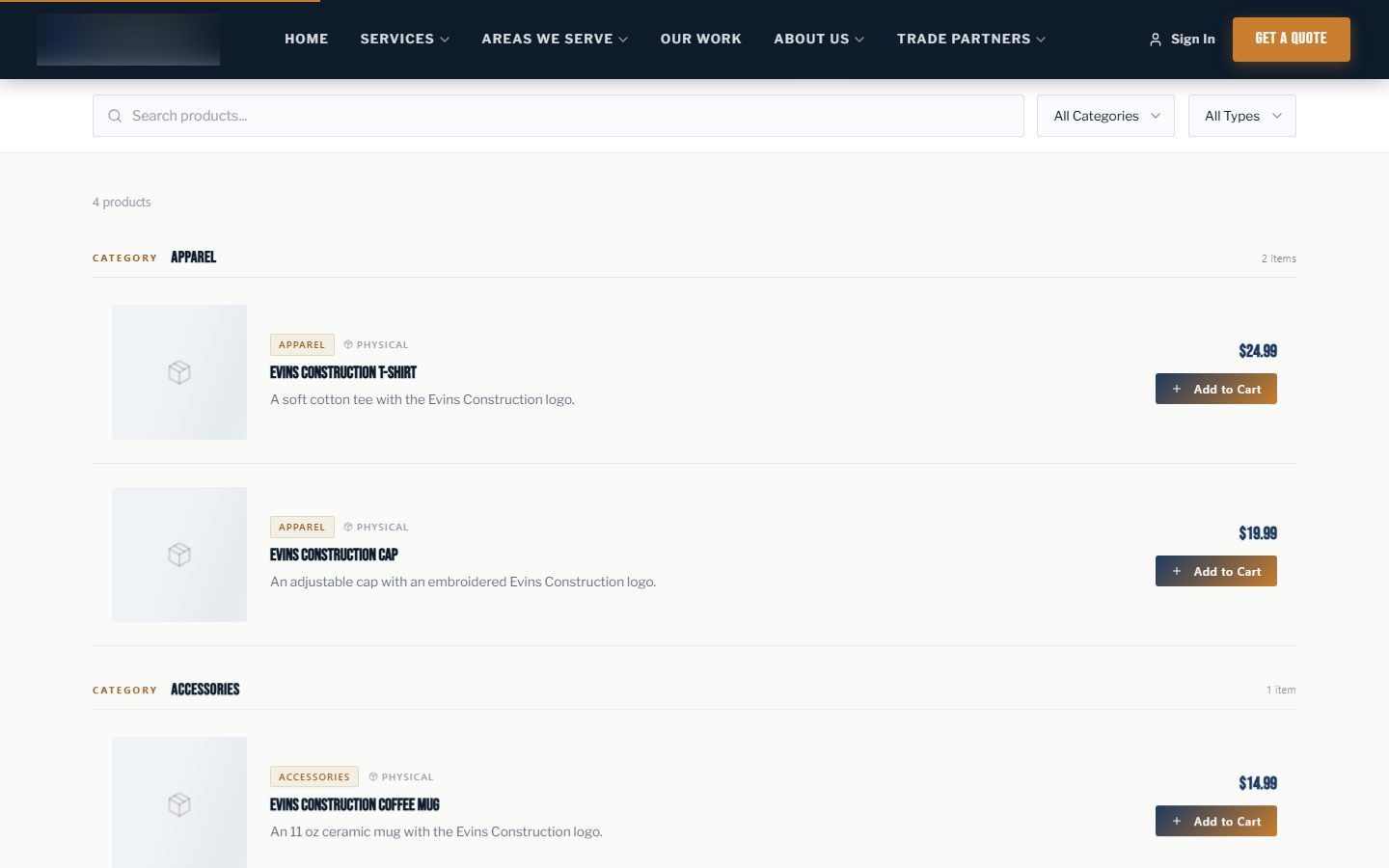Click the Sign In link
The height and width of the screenshot is (868, 1389).
point(1183,40)
